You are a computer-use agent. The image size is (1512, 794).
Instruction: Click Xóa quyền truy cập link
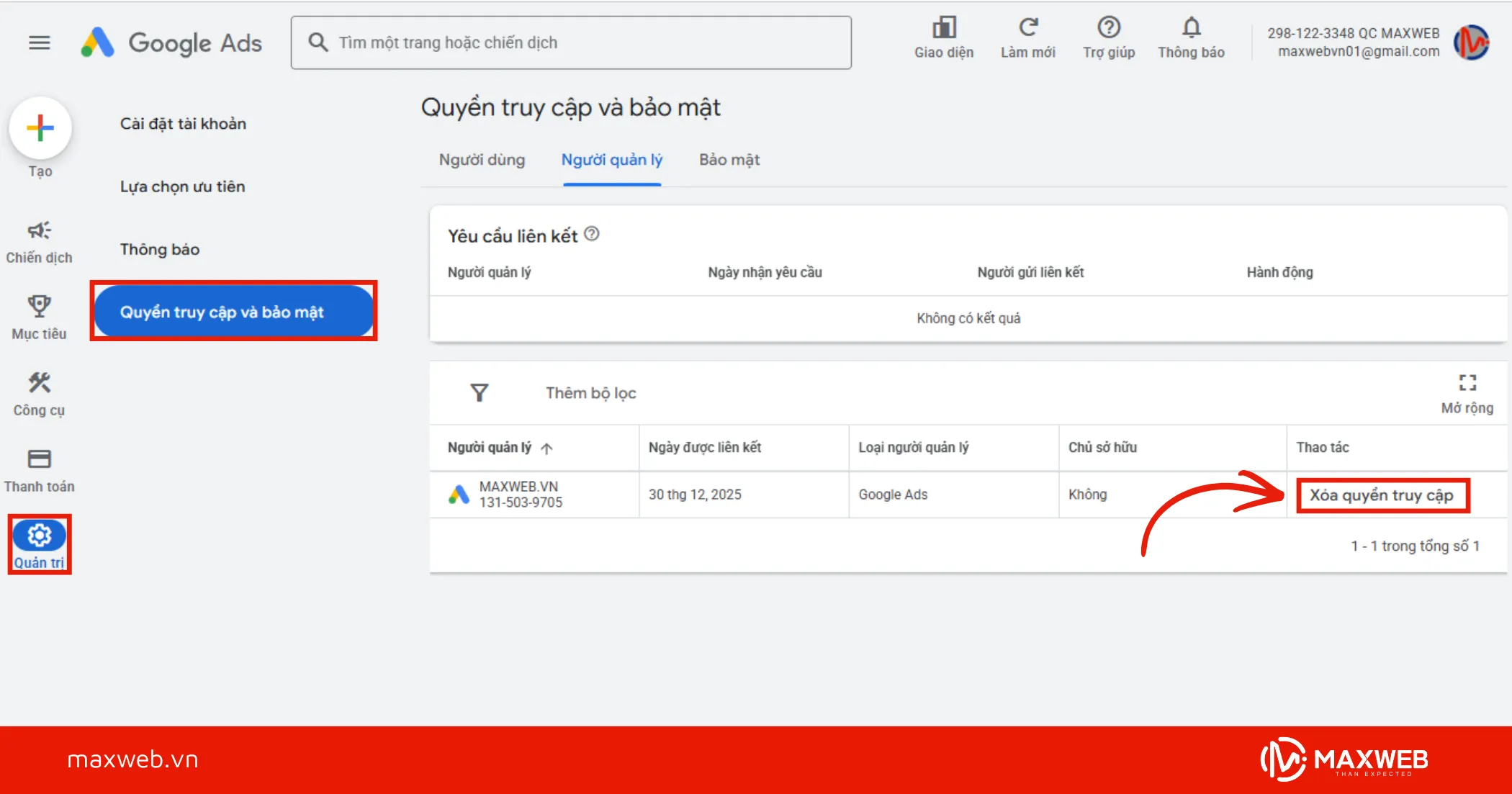coord(1381,495)
